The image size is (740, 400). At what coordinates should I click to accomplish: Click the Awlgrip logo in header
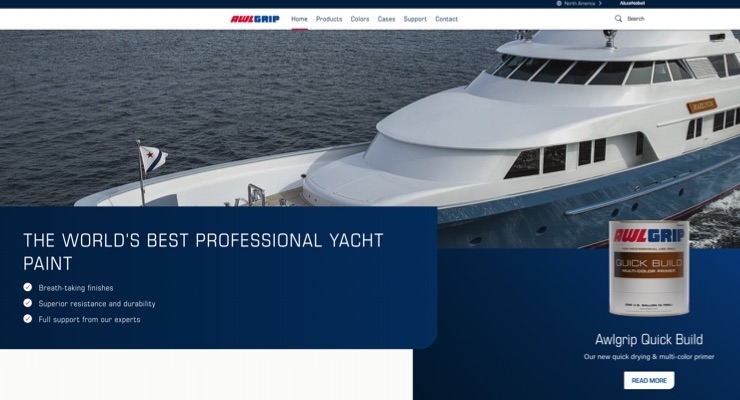click(255, 19)
